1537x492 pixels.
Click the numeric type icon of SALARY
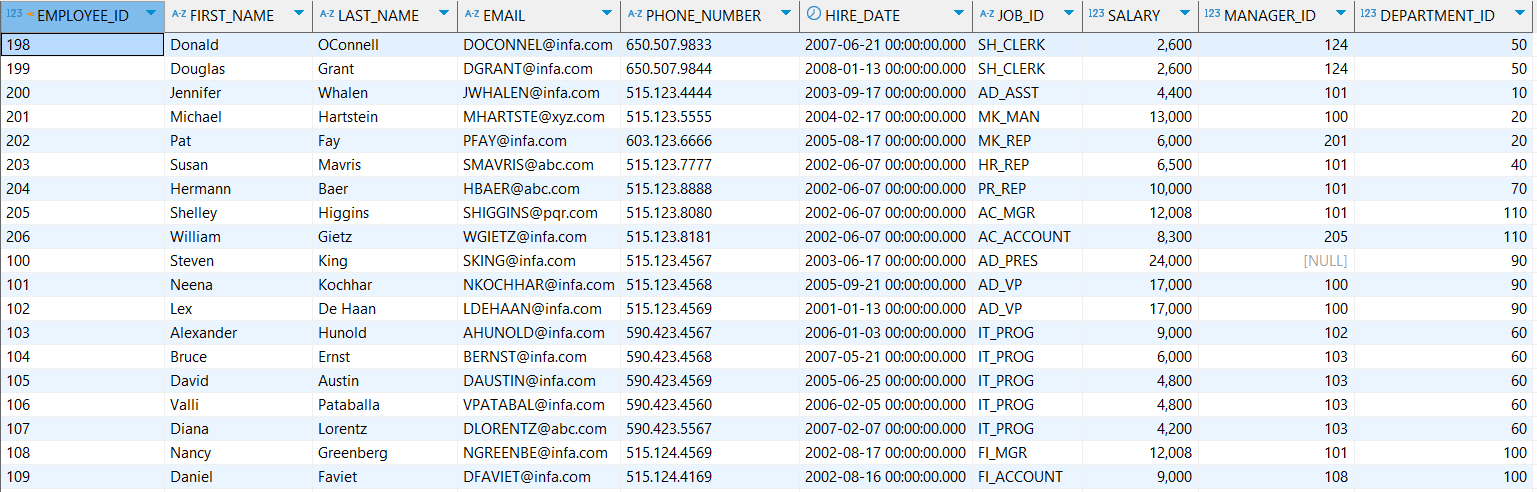click(x=1096, y=15)
